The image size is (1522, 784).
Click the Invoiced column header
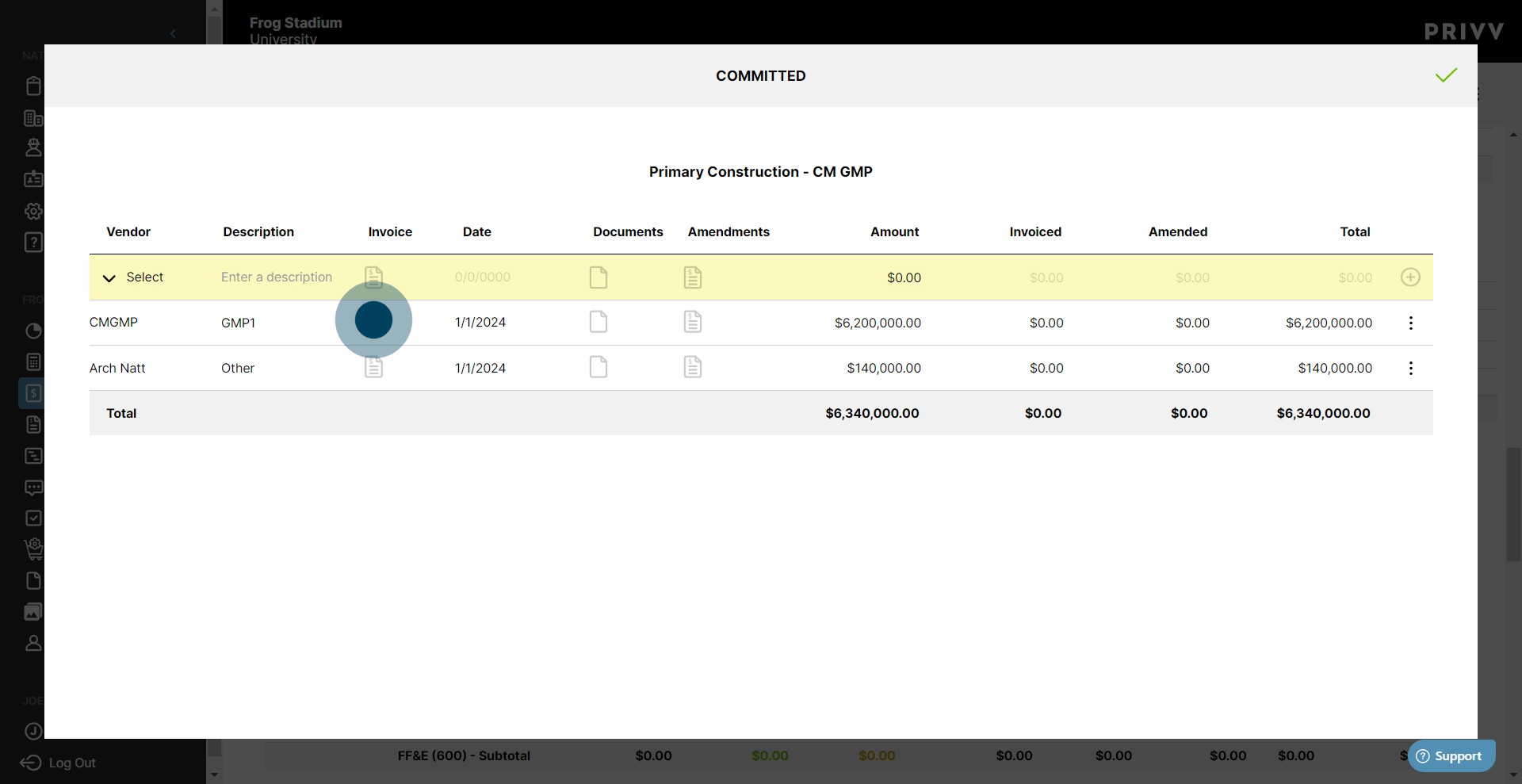coord(1035,231)
